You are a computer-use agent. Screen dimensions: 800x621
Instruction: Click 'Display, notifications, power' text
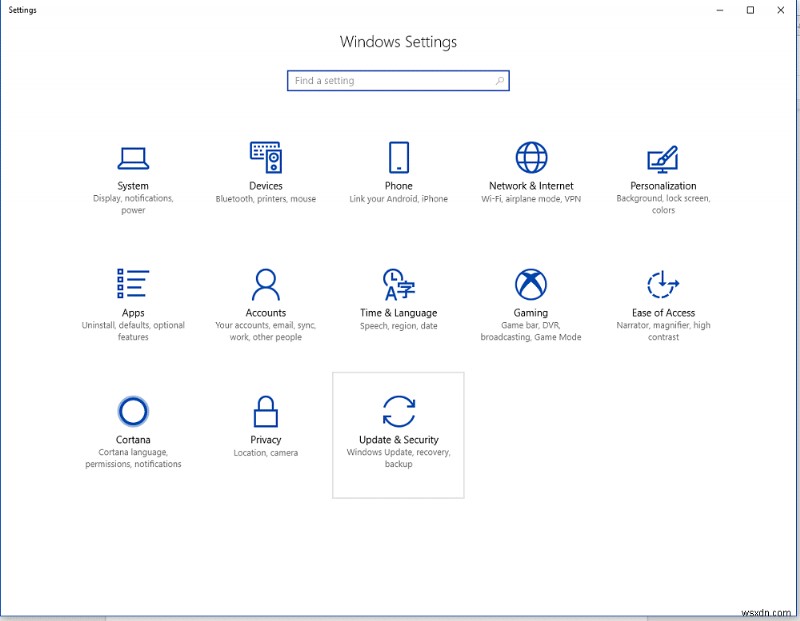pyautogui.click(x=133, y=204)
